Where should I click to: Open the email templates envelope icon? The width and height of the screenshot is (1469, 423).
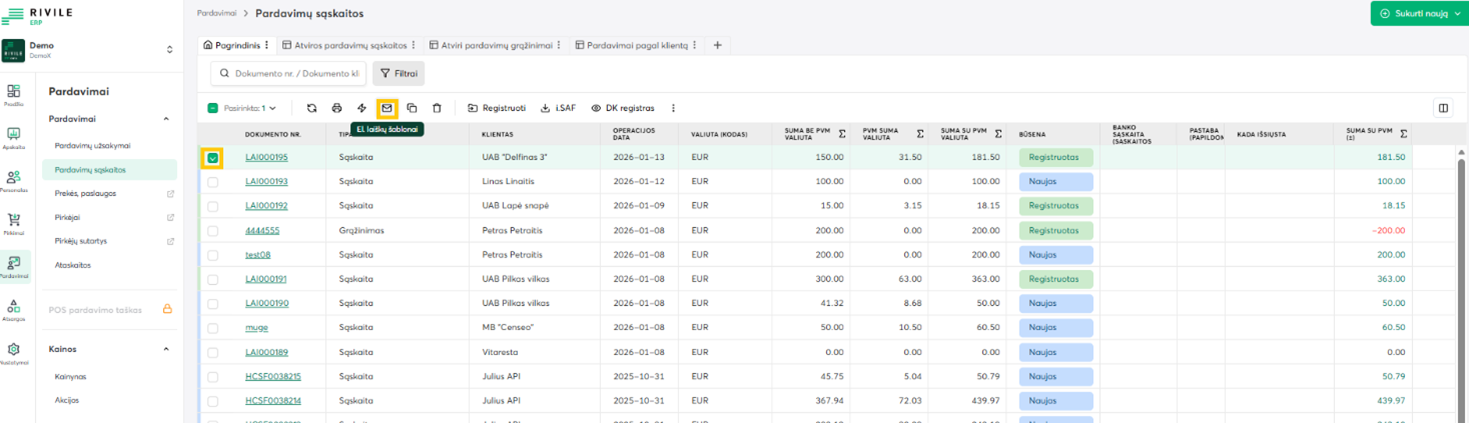387,108
